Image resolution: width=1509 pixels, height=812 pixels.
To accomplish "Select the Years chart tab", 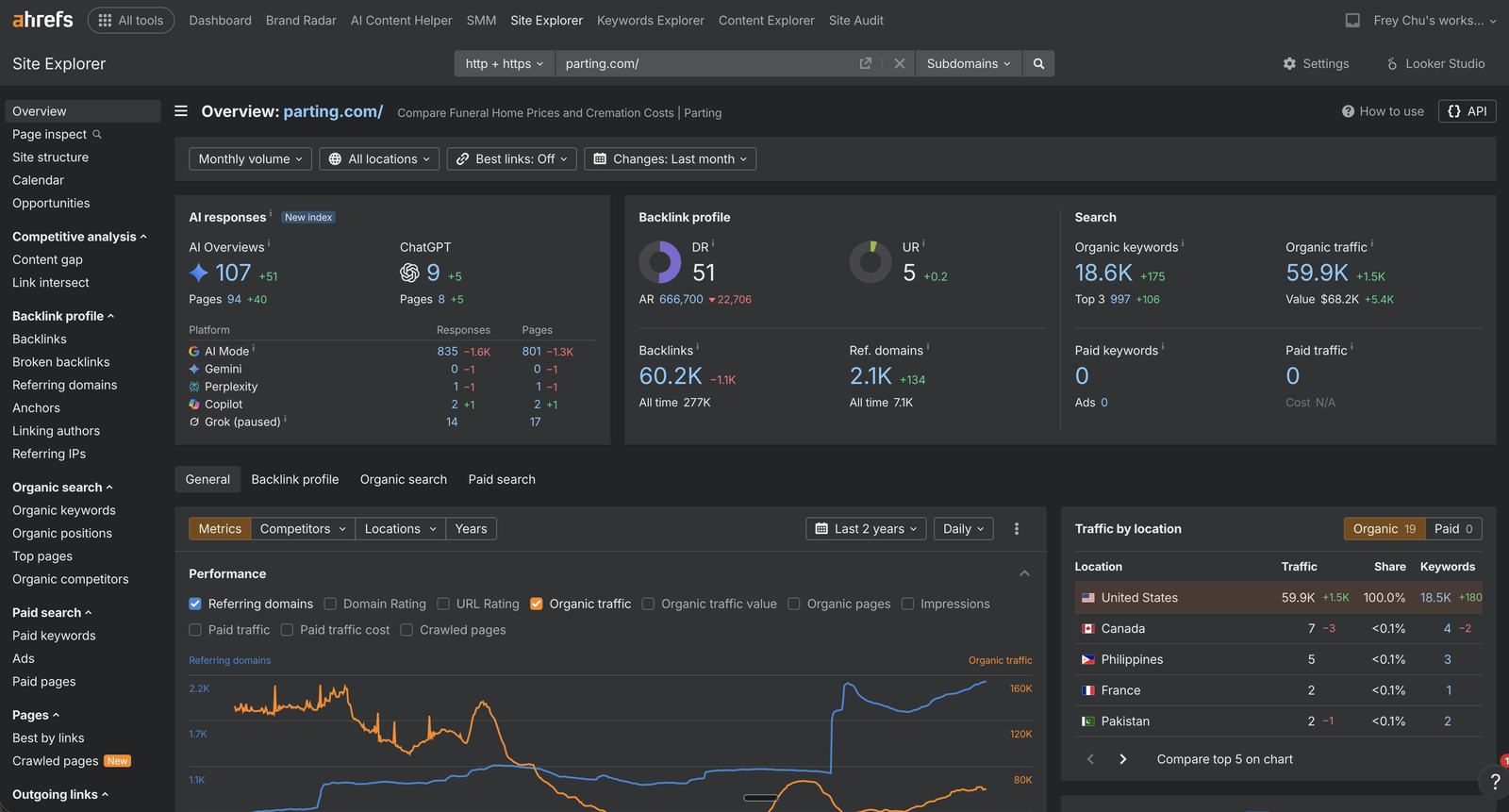I will [x=471, y=529].
